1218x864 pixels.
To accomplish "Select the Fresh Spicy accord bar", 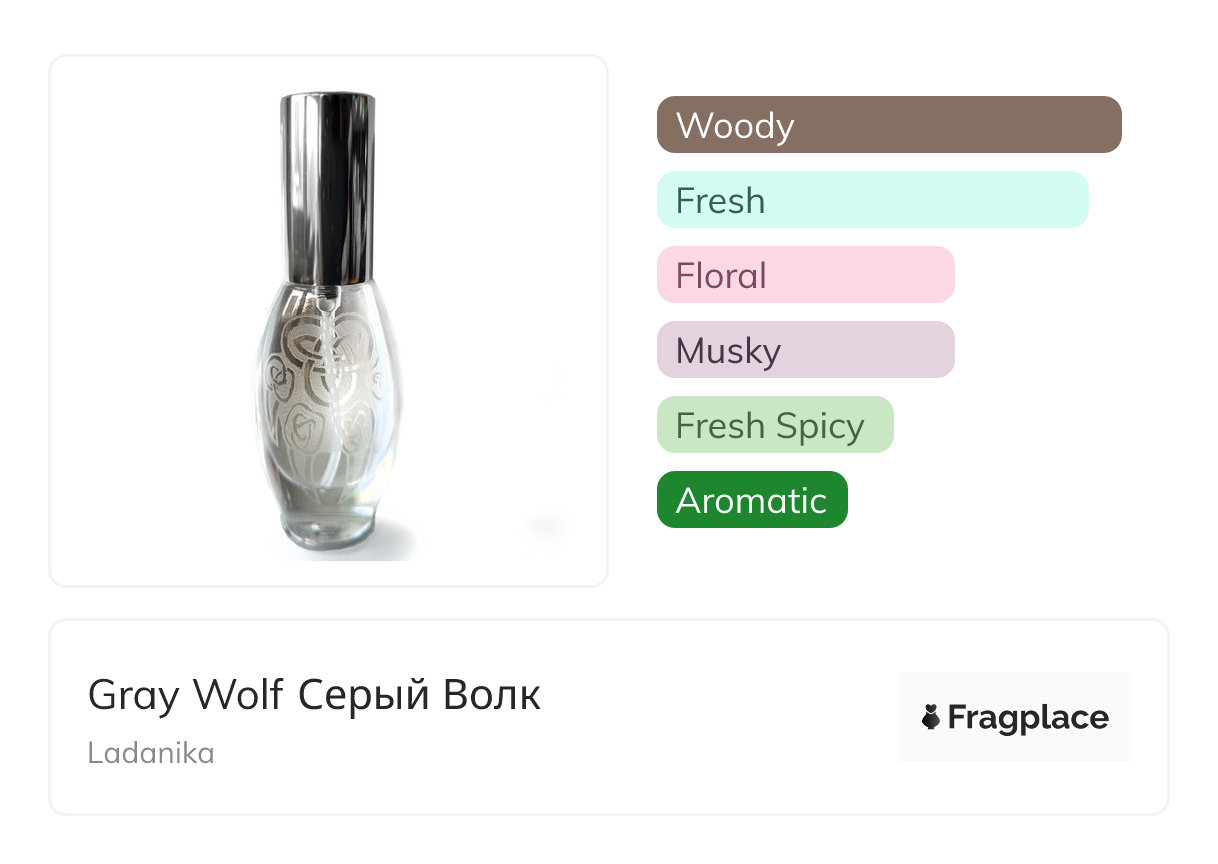I will (775, 425).
